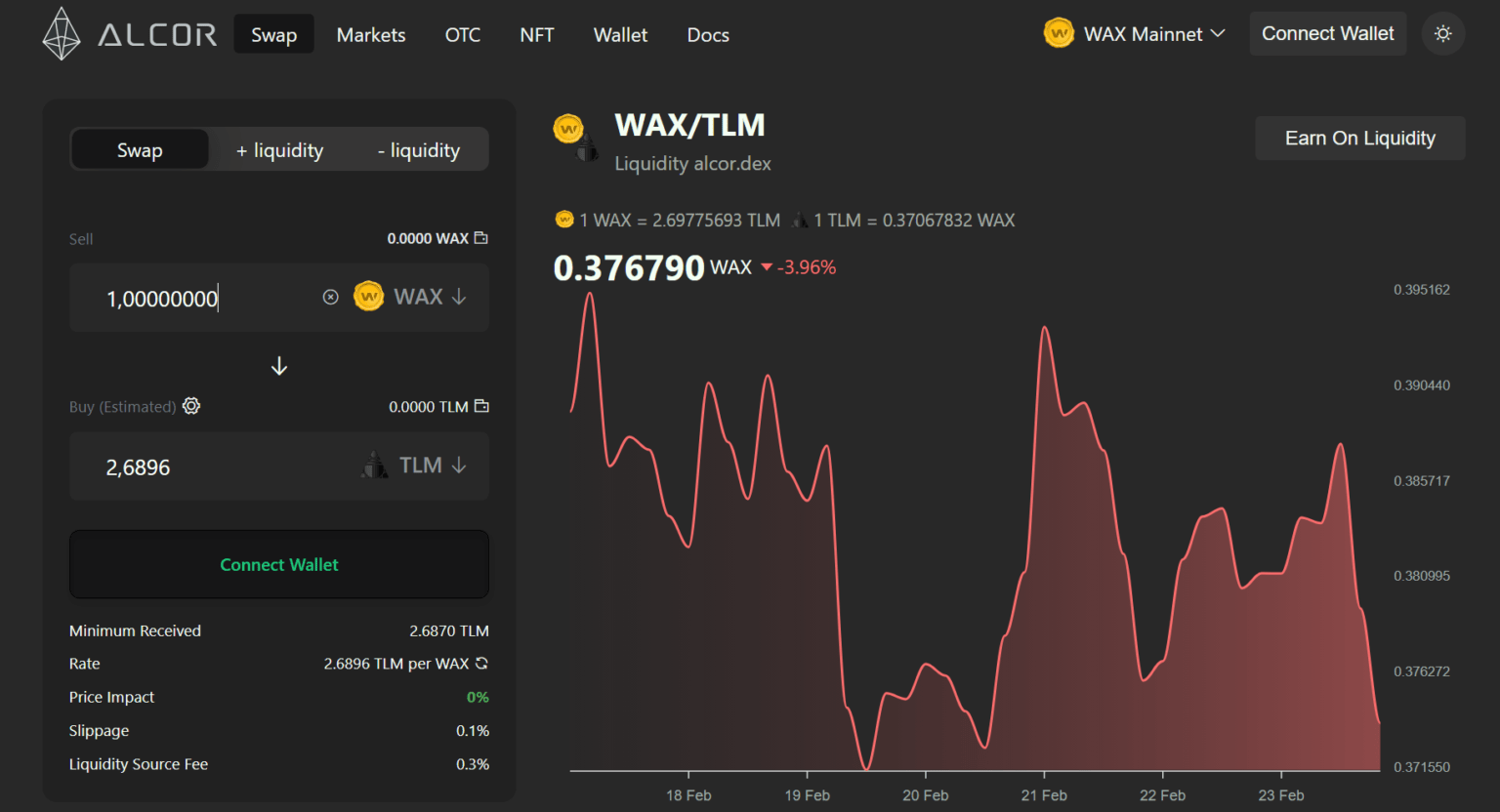
Task: Toggle the theme using the sun icon
Action: click(1442, 34)
